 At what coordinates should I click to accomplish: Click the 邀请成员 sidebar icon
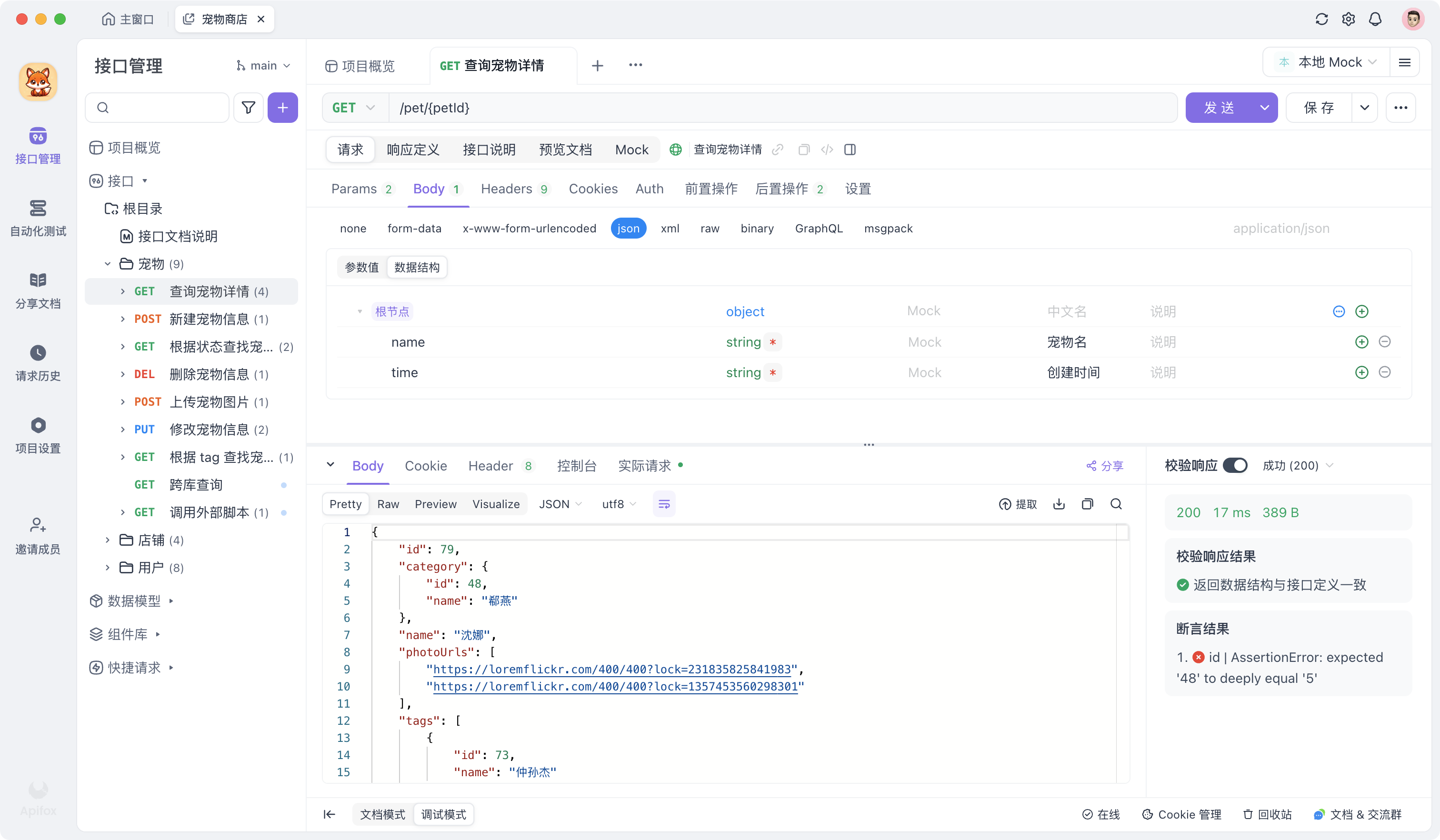tap(38, 535)
